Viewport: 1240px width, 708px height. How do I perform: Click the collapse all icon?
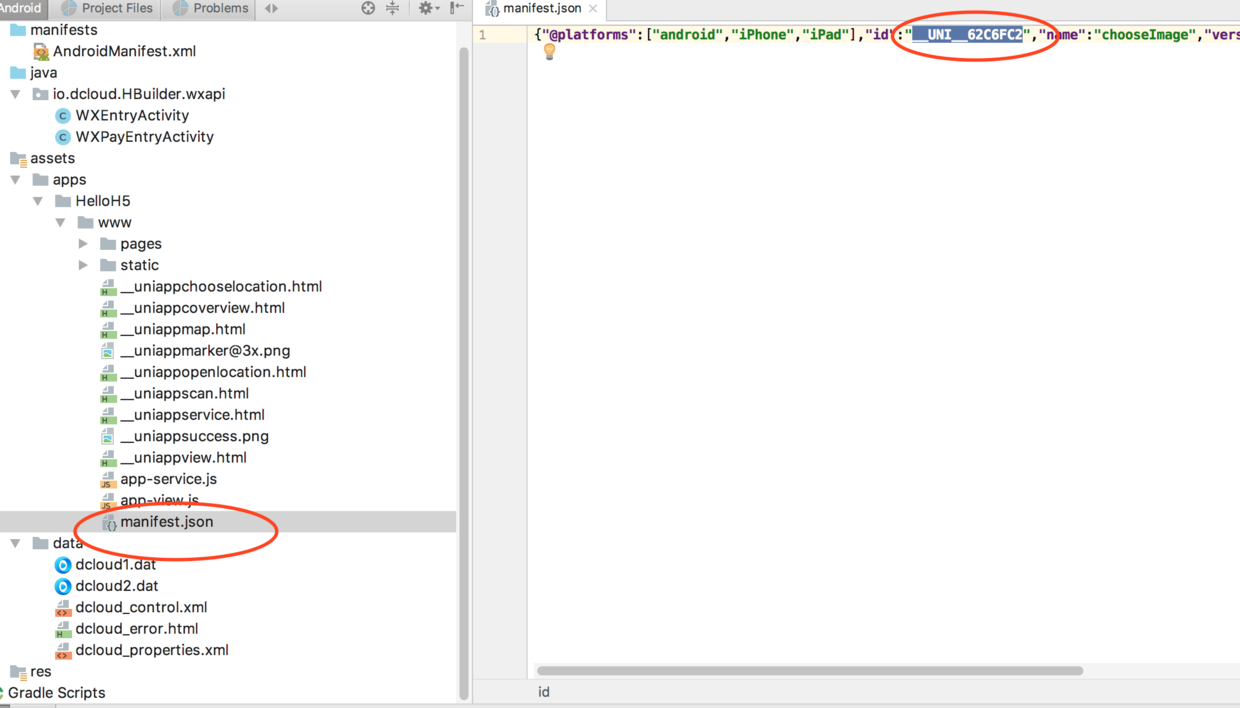pyautogui.click(x=393, y=8)
